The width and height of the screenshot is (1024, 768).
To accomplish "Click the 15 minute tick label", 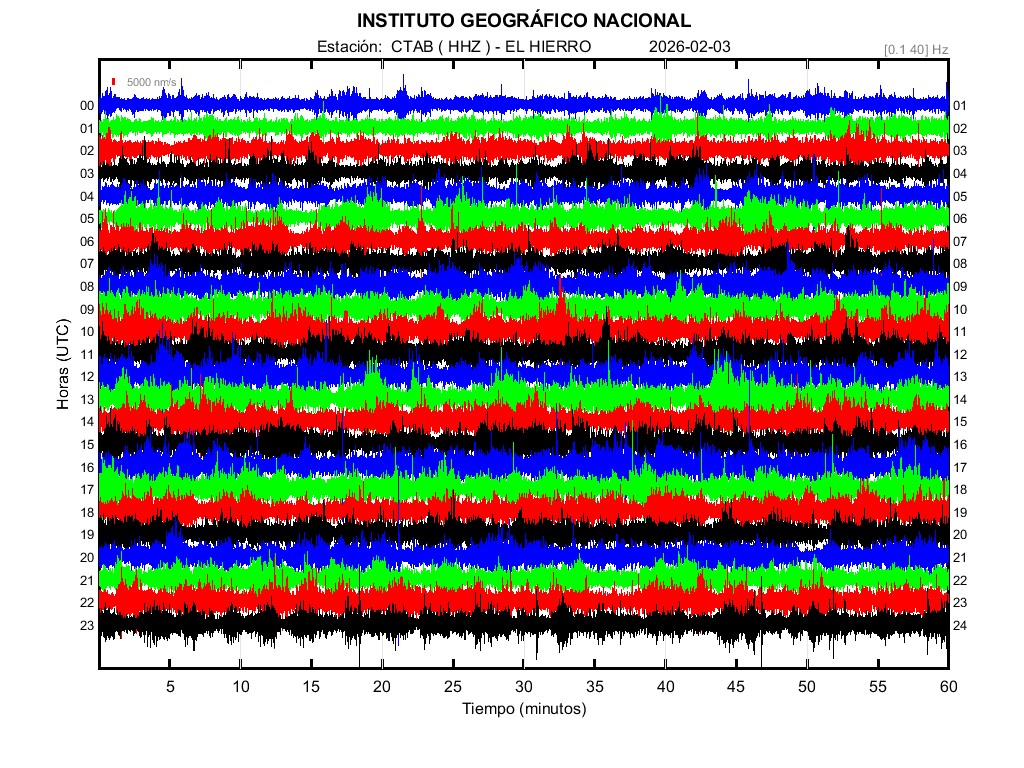I will point(312,687).
